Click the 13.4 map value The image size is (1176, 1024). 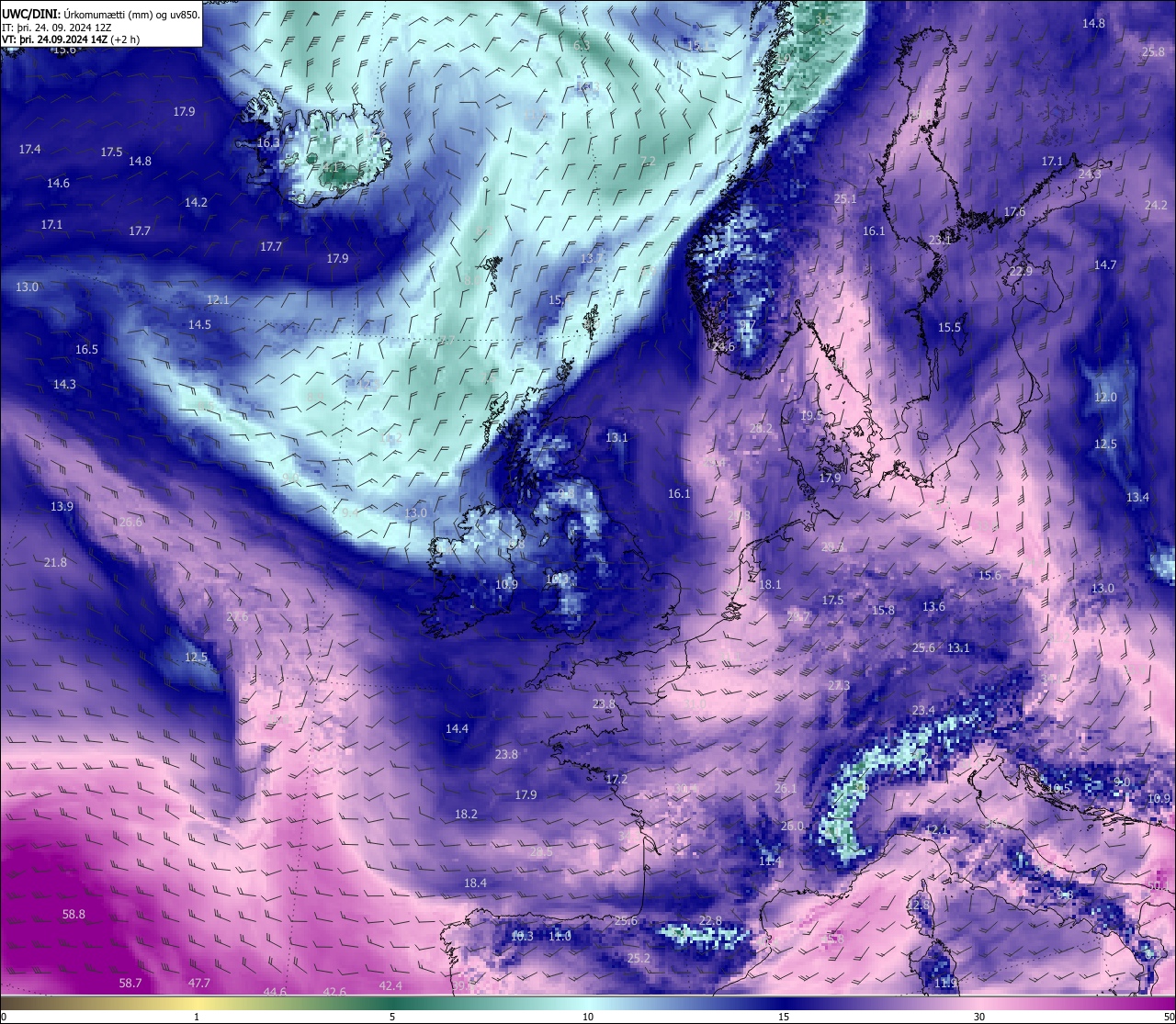click(1137, 497)
